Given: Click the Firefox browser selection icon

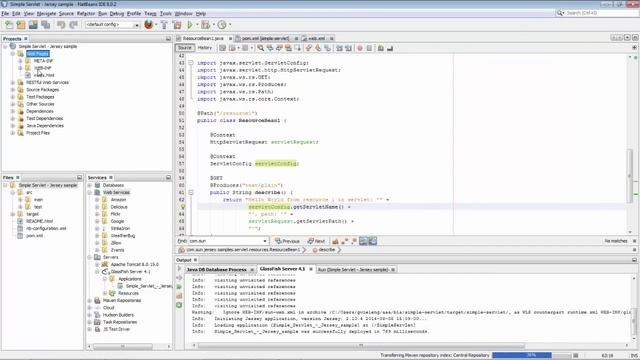Looking at the screenshot, I should [x=149, y=25].
